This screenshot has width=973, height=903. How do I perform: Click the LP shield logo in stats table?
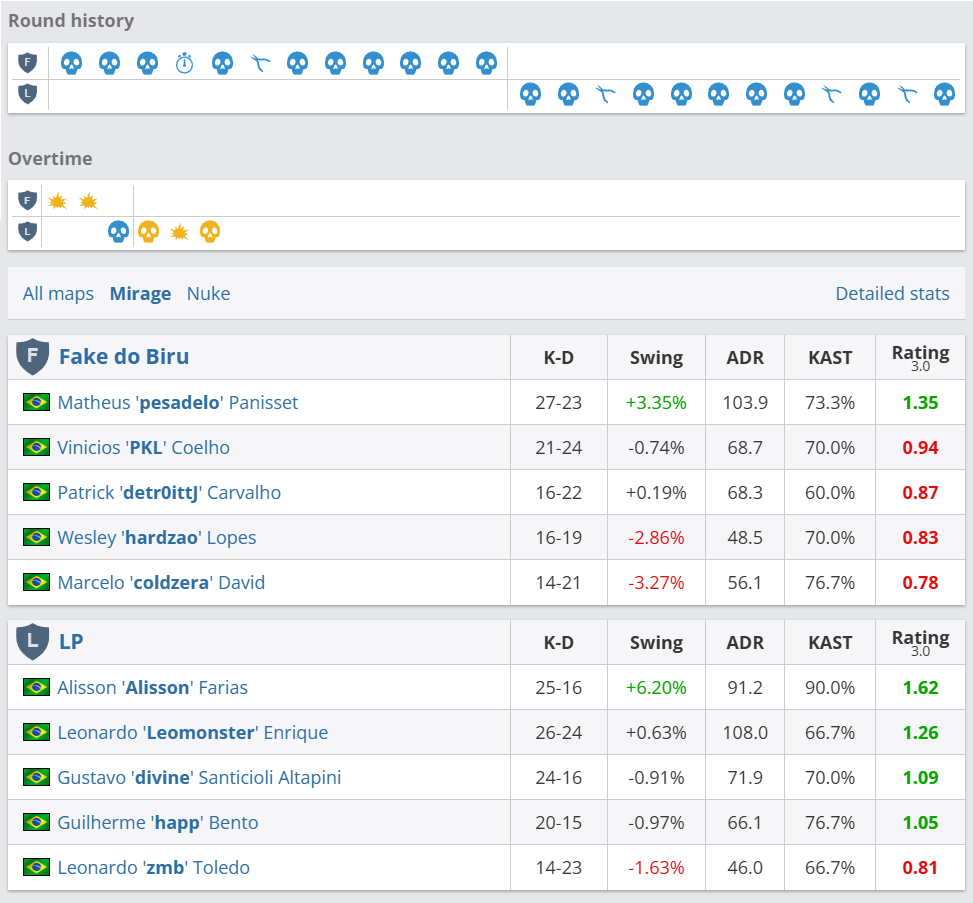coord(32,642)
